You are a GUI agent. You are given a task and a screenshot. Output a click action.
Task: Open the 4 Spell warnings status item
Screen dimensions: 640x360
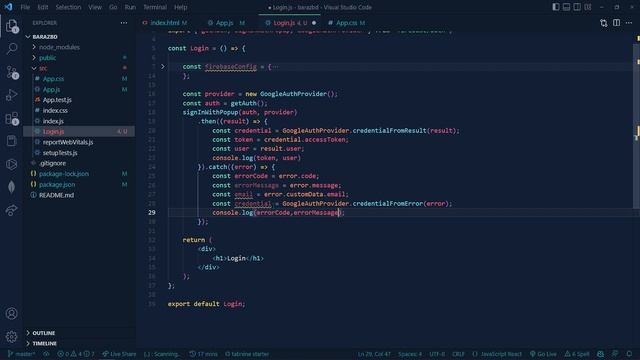pos(577,354)
